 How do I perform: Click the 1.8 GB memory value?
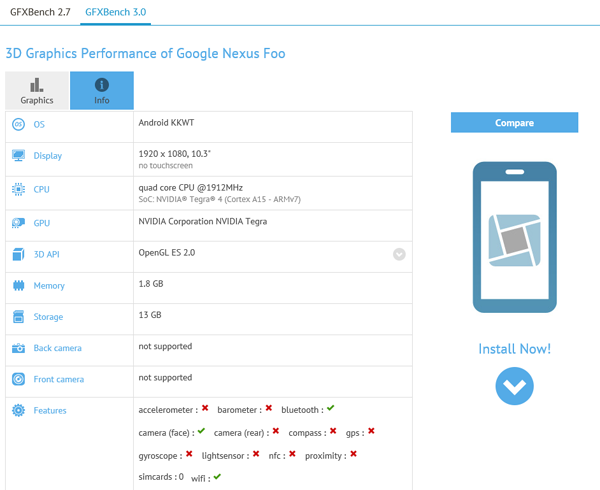coord(151,284)
